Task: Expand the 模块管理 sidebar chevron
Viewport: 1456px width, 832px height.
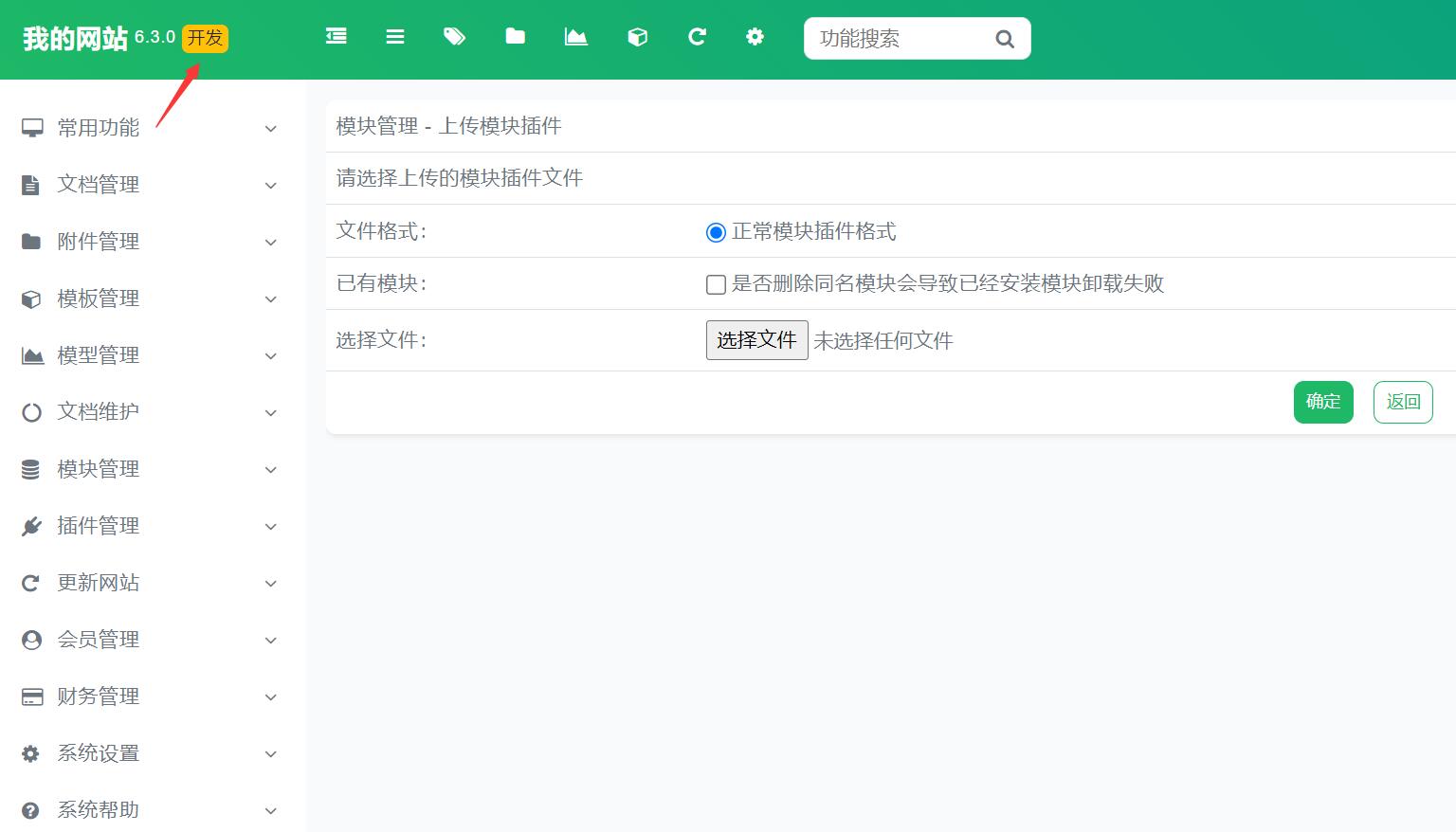Action: tap(270, 470)
